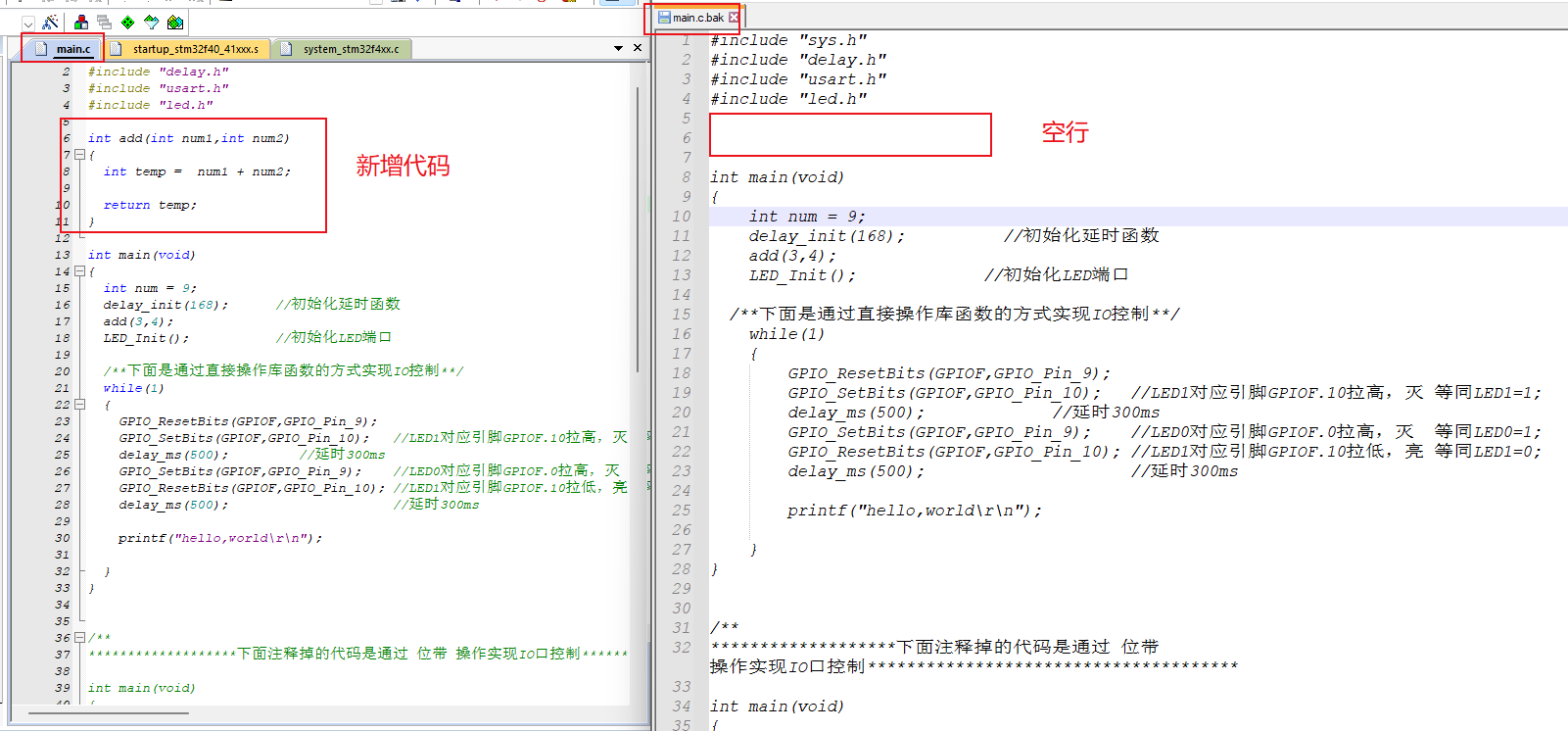The height and width of the screenshot is (731, 1568).
Task: Open the select target dropdown in toolbar
Action: click(28, 23)
